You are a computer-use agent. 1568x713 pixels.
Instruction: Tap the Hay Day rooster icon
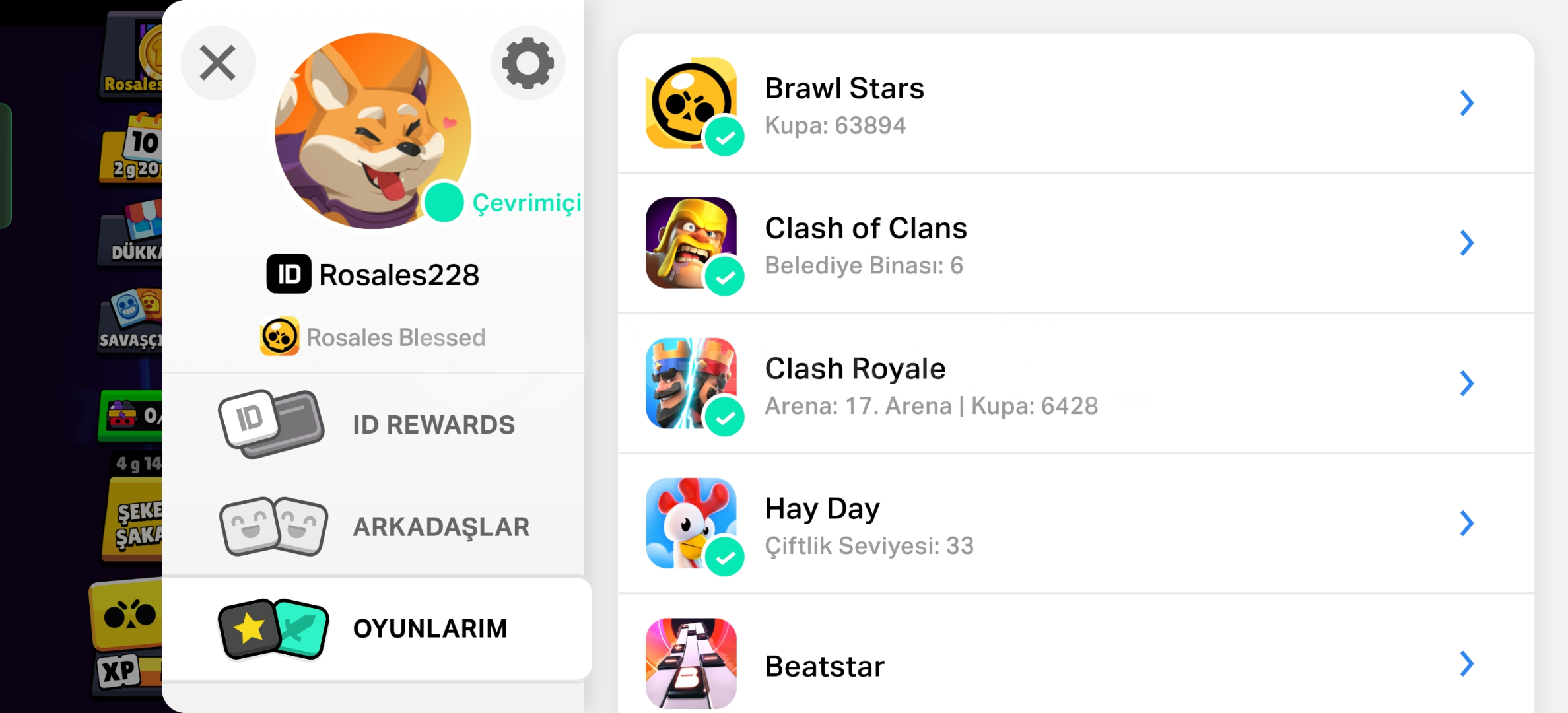point(691,524)
